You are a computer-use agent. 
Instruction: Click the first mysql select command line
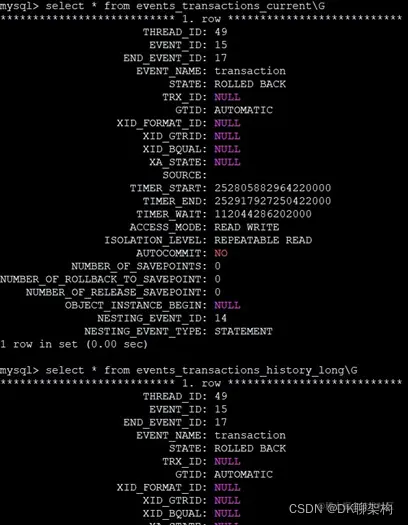pyautogui.click(x=162, y=6)
